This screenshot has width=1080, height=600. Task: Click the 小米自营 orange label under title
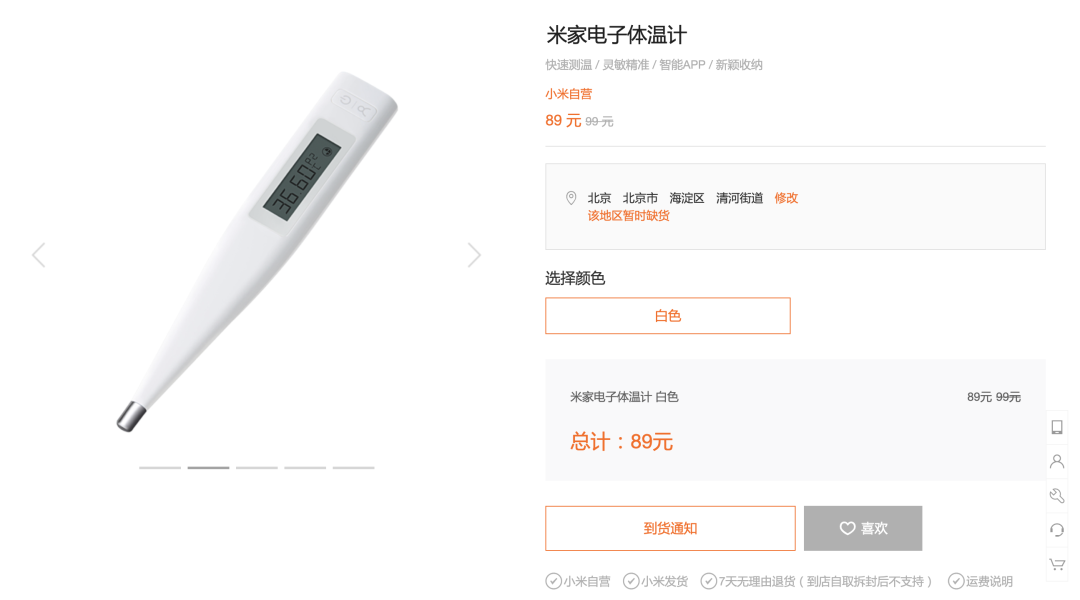click(x=568, y=94)
